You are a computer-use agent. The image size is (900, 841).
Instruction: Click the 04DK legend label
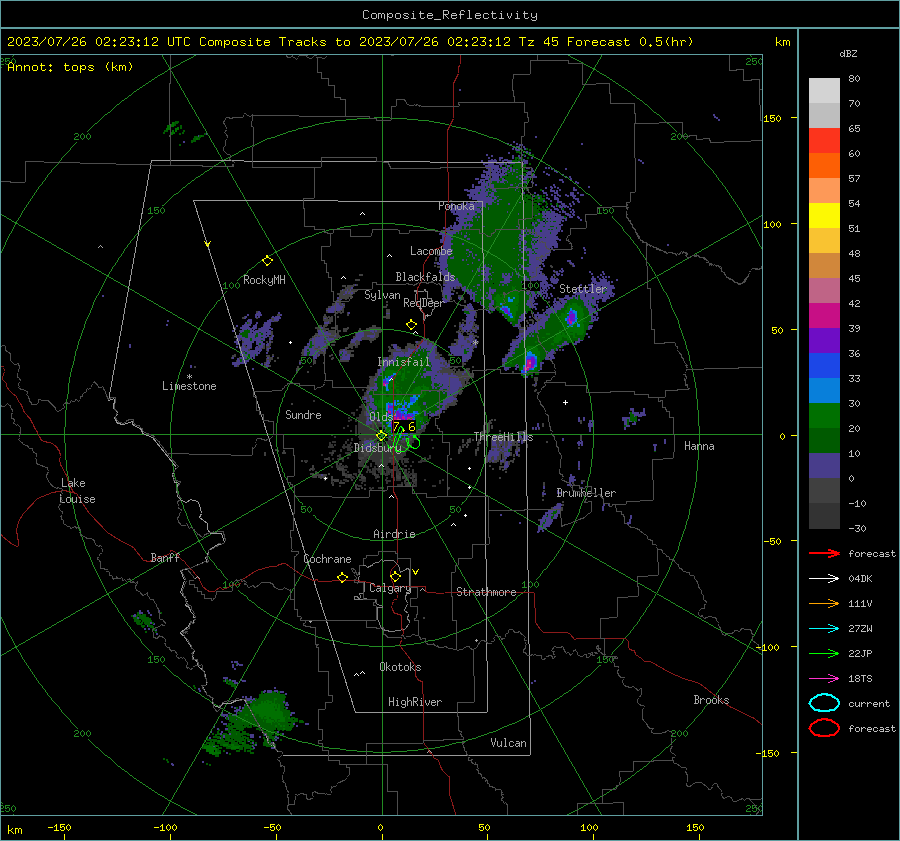(860, 578)
